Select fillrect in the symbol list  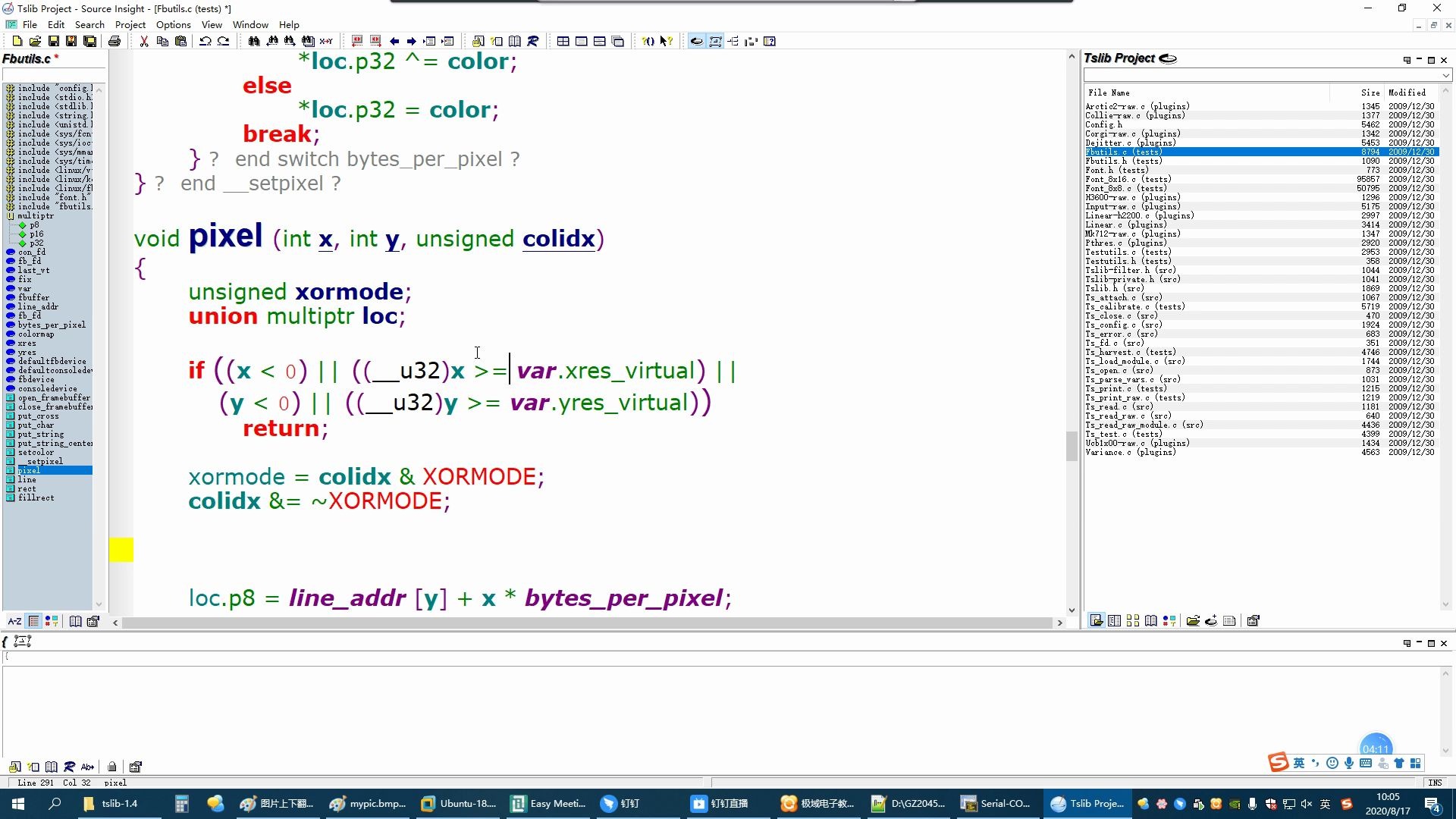click(36, 498)
